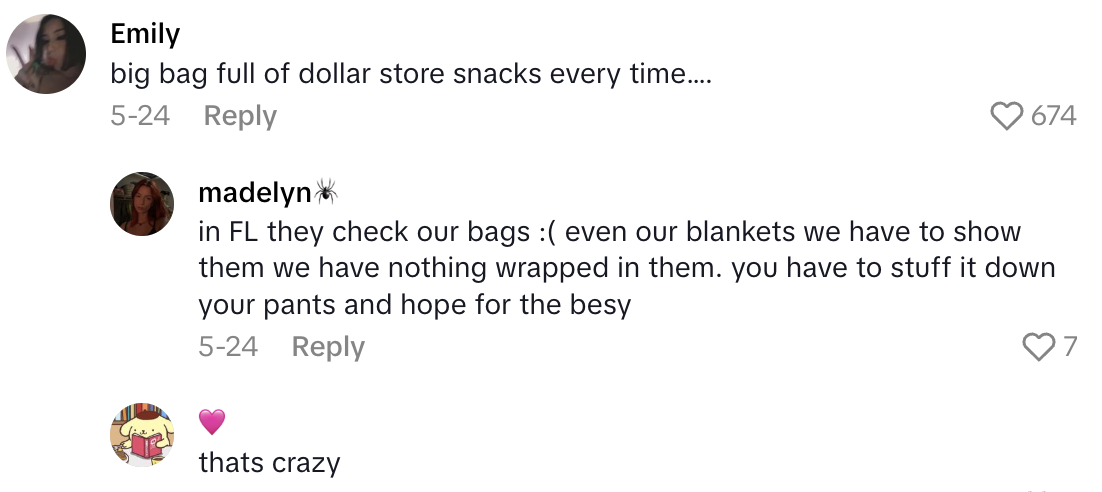Select Emily's comment text about dollar store snacks
1102x492 pixels.
(410, 76)
